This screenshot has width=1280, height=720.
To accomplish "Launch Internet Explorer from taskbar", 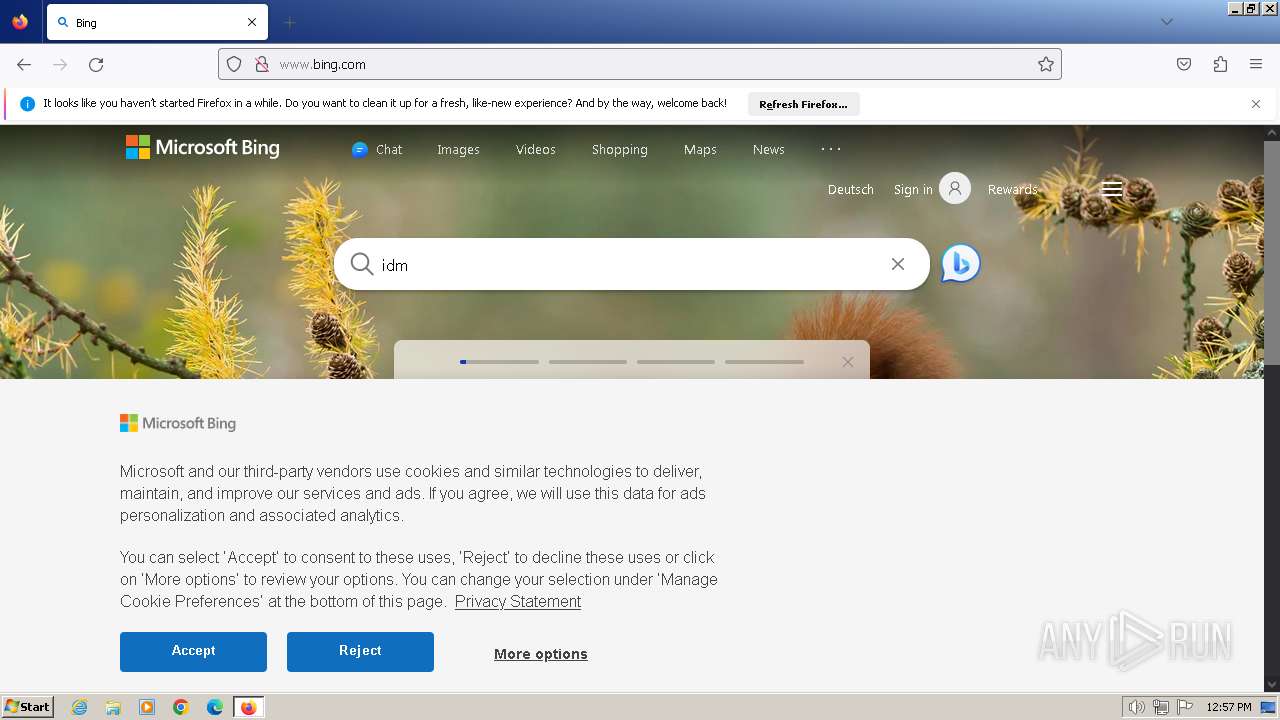I will tap(79, 707).
